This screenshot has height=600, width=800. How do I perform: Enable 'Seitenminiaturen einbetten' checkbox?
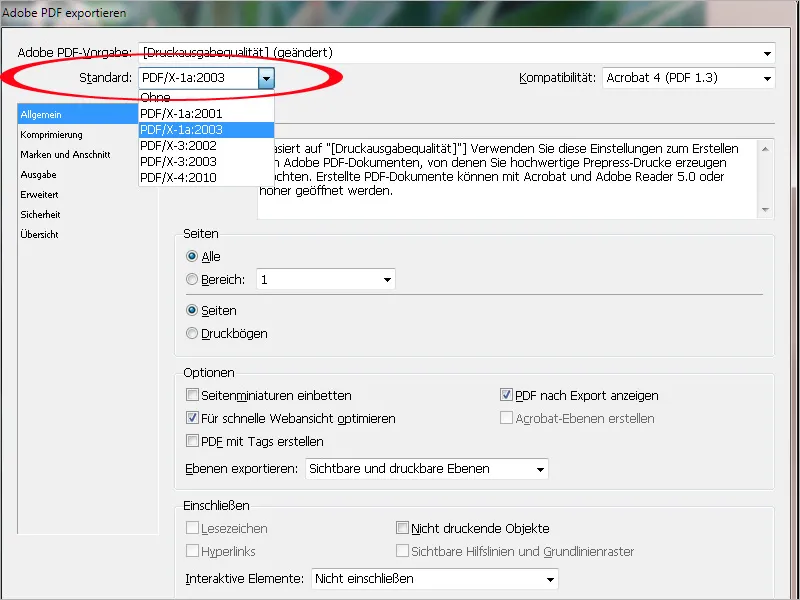(192, 395)
